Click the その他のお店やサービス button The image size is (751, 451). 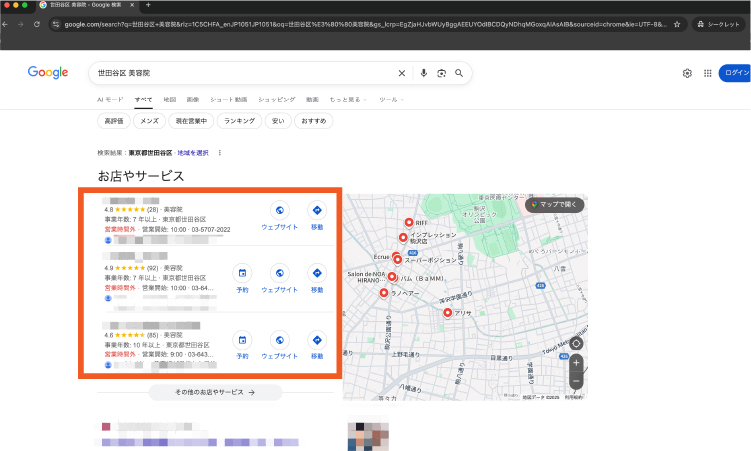coord(215,393)
